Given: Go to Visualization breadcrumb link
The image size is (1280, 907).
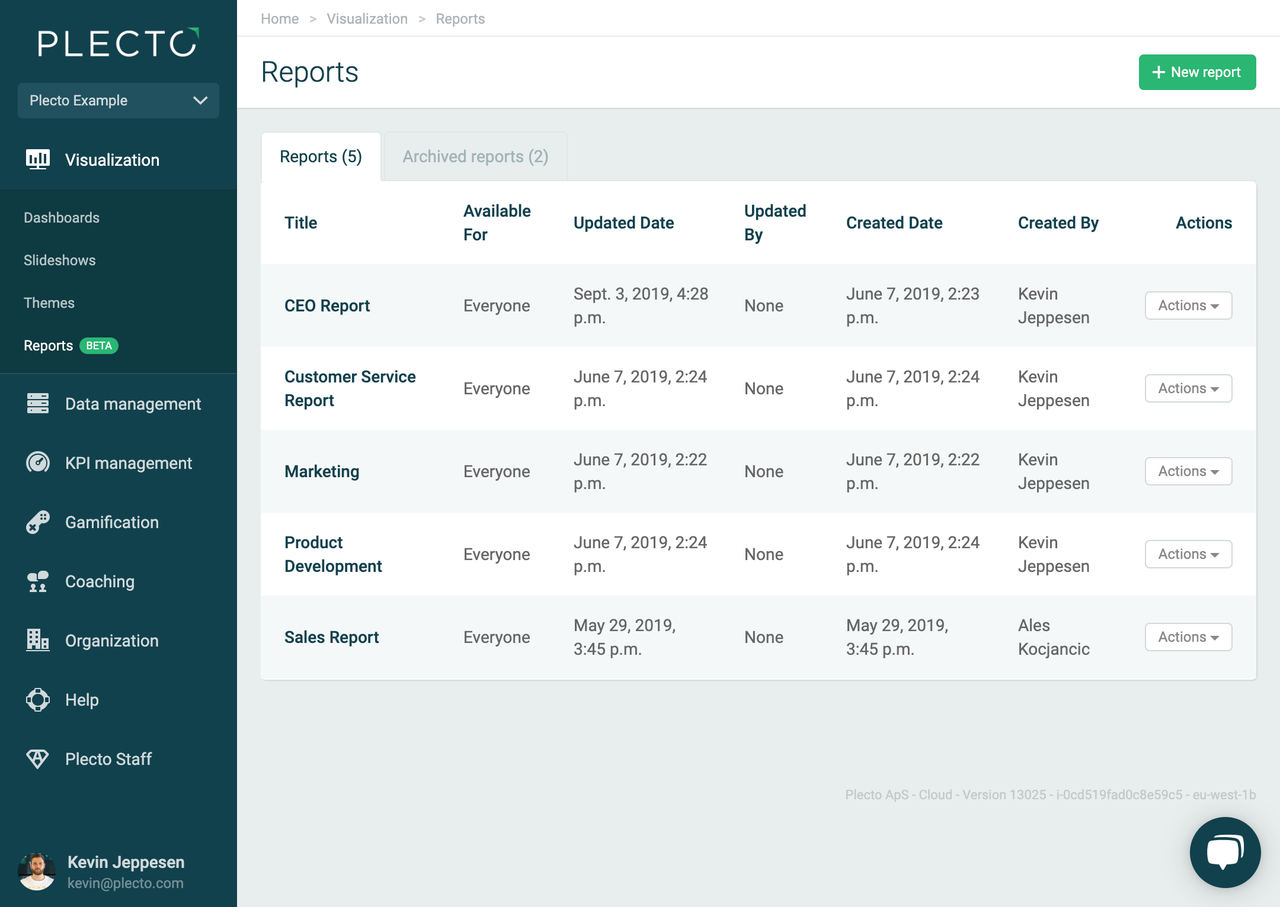Looking at the screenshot, I should (x=367, y=19).
